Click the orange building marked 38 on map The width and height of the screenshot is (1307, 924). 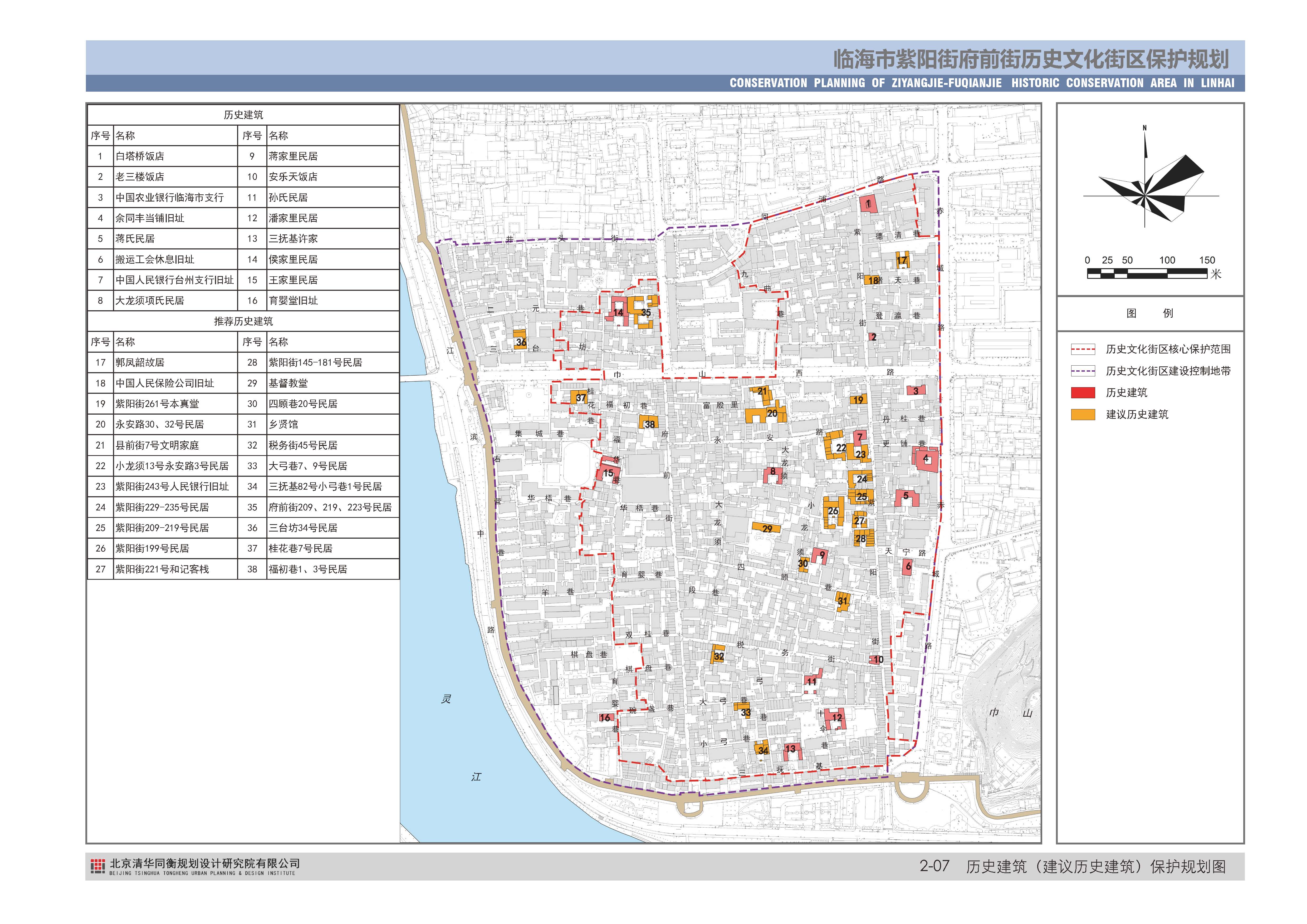tap(649, 422)
